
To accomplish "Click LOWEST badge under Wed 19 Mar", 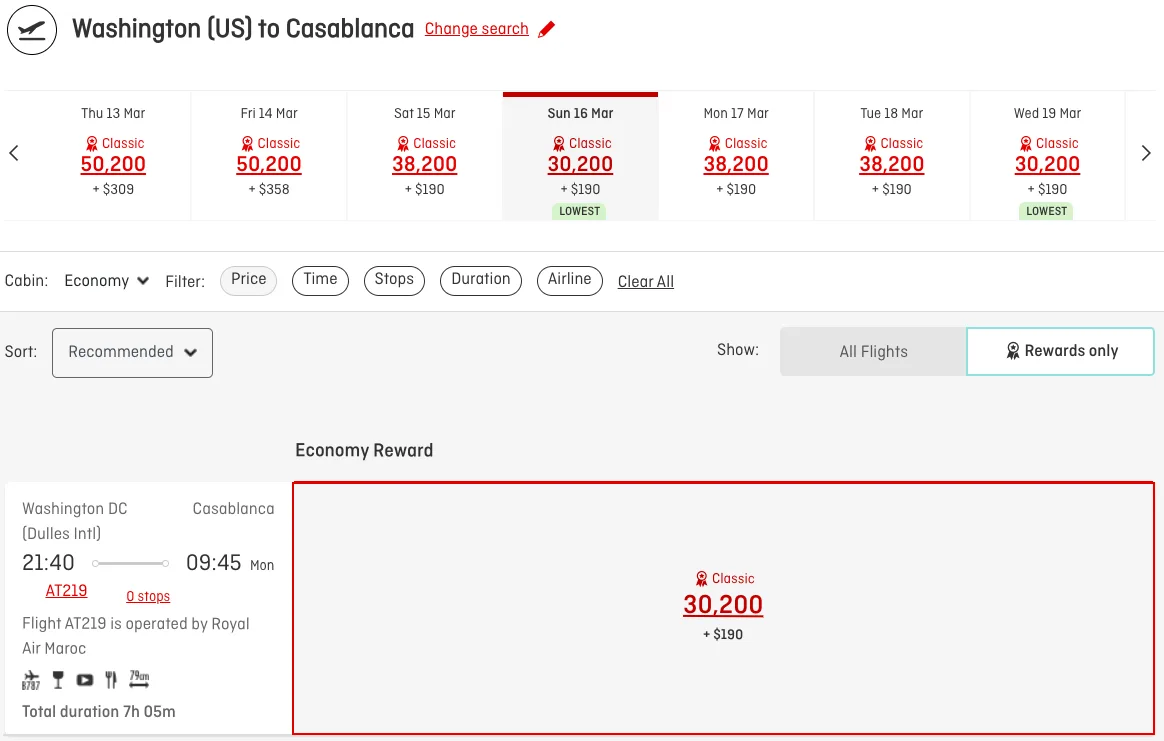I will 1047,212.
